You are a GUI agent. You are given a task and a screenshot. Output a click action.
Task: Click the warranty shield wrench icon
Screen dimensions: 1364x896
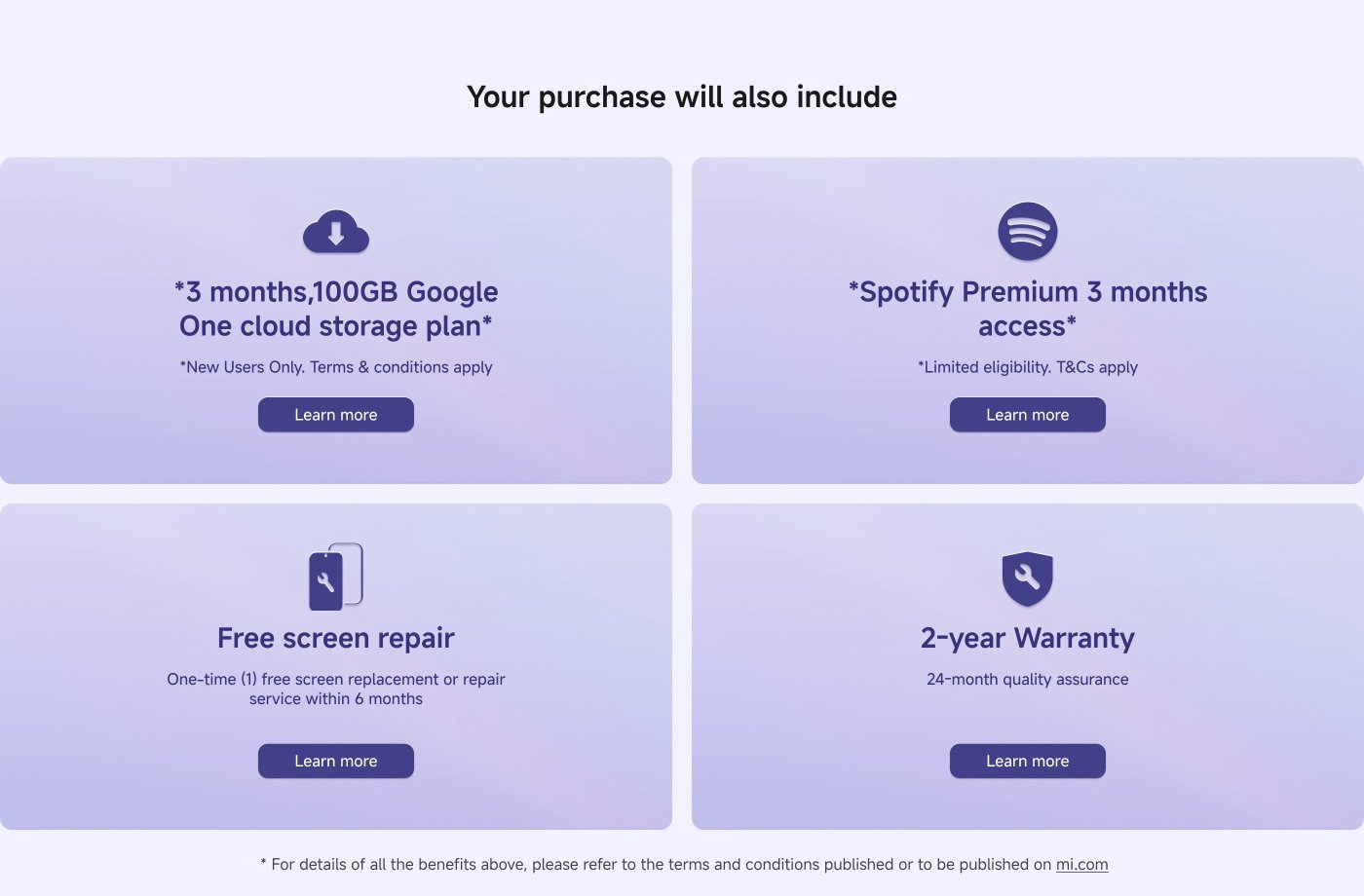[x=1028, y=579]
